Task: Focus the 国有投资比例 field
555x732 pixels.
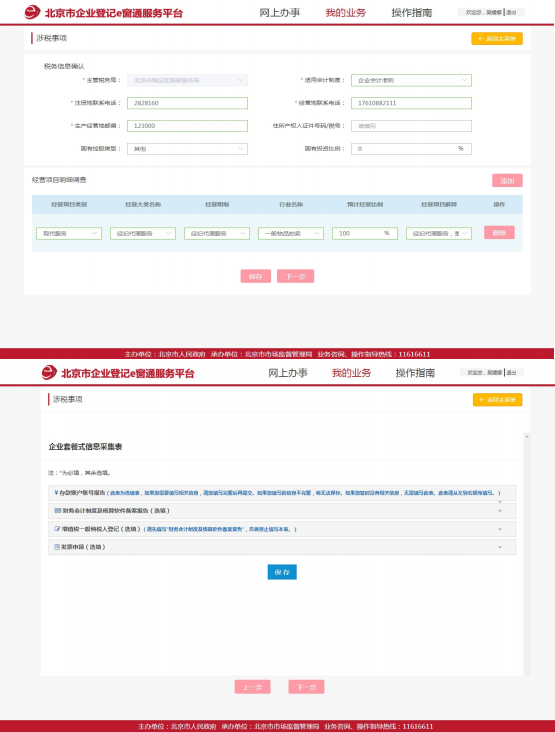Action: point(411,148)
